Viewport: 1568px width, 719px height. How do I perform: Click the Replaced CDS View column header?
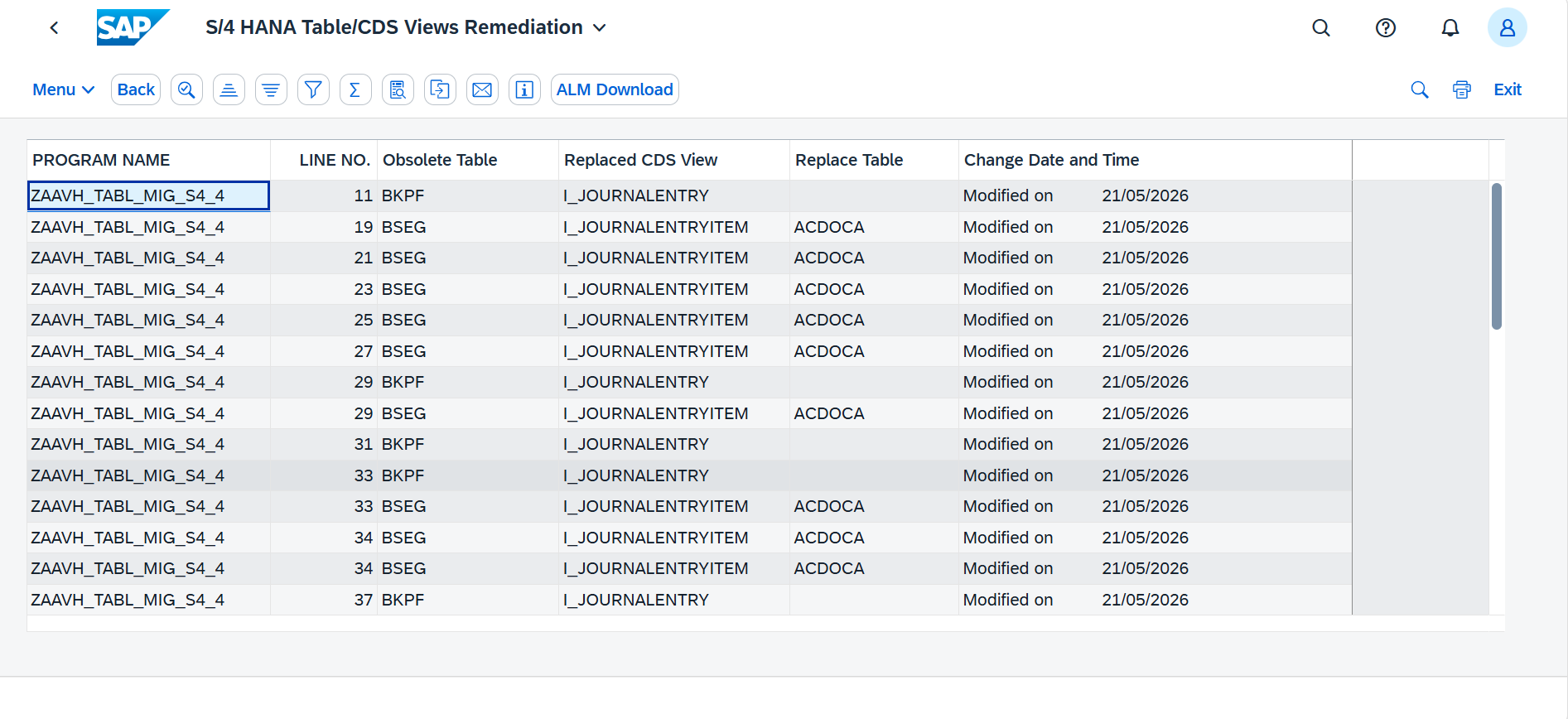pyautogui.click(x=674, y=160)
